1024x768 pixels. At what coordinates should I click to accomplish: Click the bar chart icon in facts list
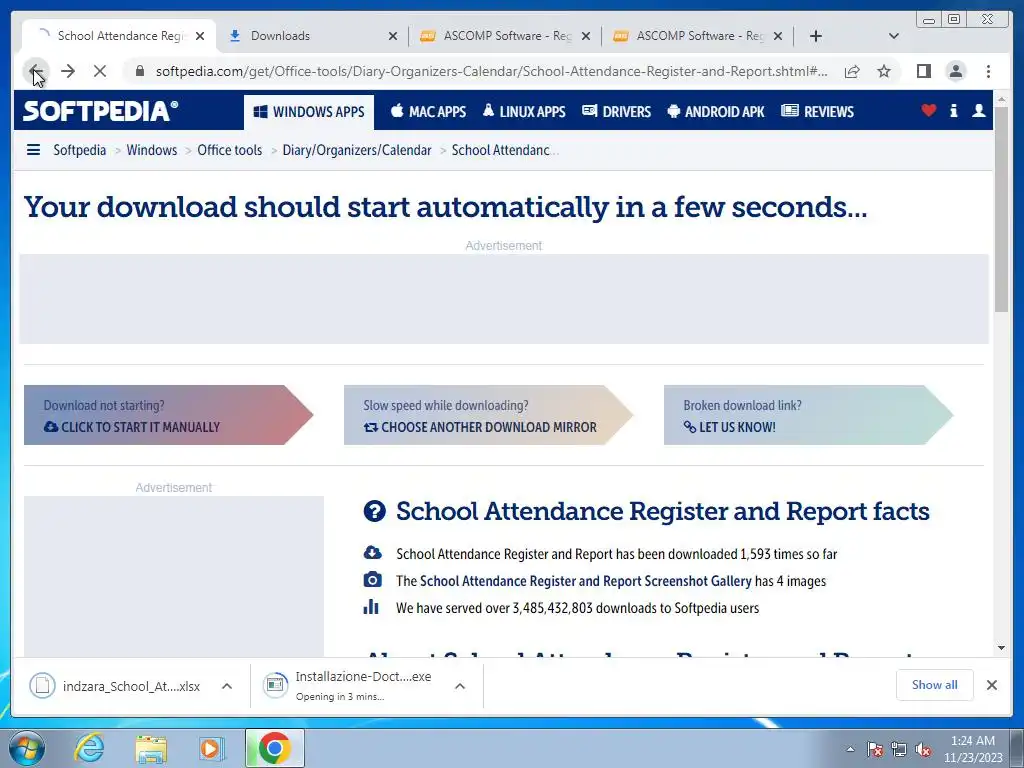(371, 607)
